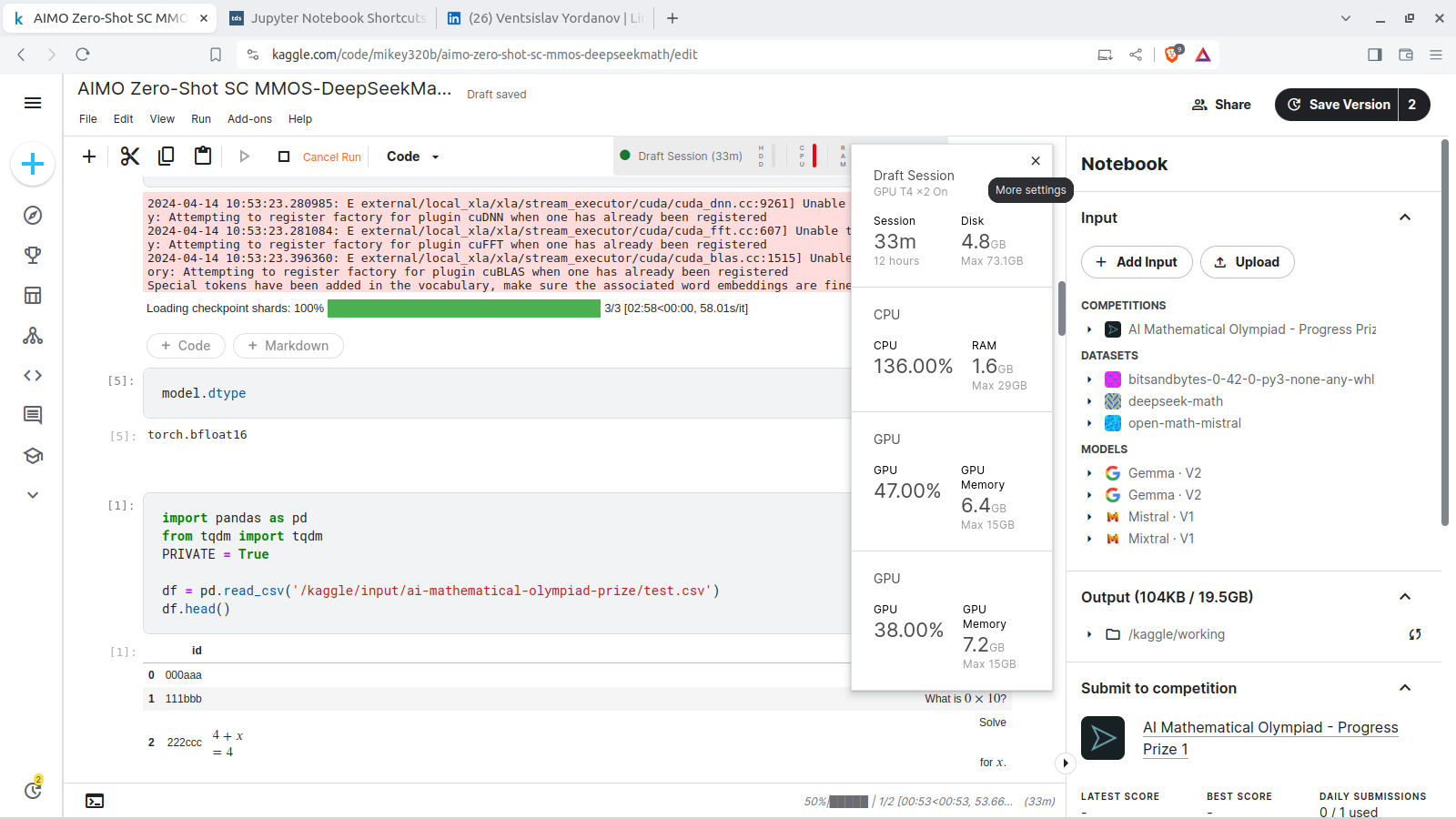The width and height of the screenshot is (1456, 819).
Task: Click the Save Version button
Action: (1337, 105)
